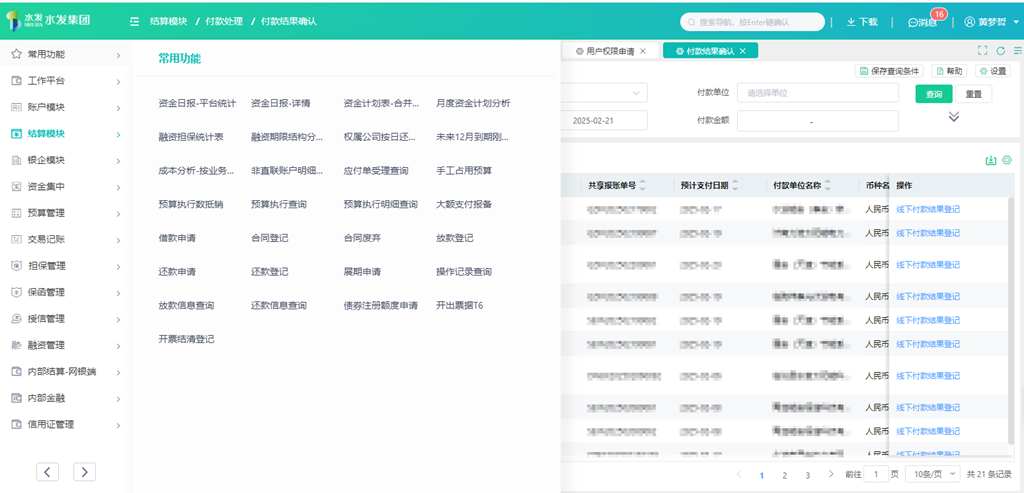Click the green export icon above table
This screenshot has height=493, width=1024.
(991, 160)
